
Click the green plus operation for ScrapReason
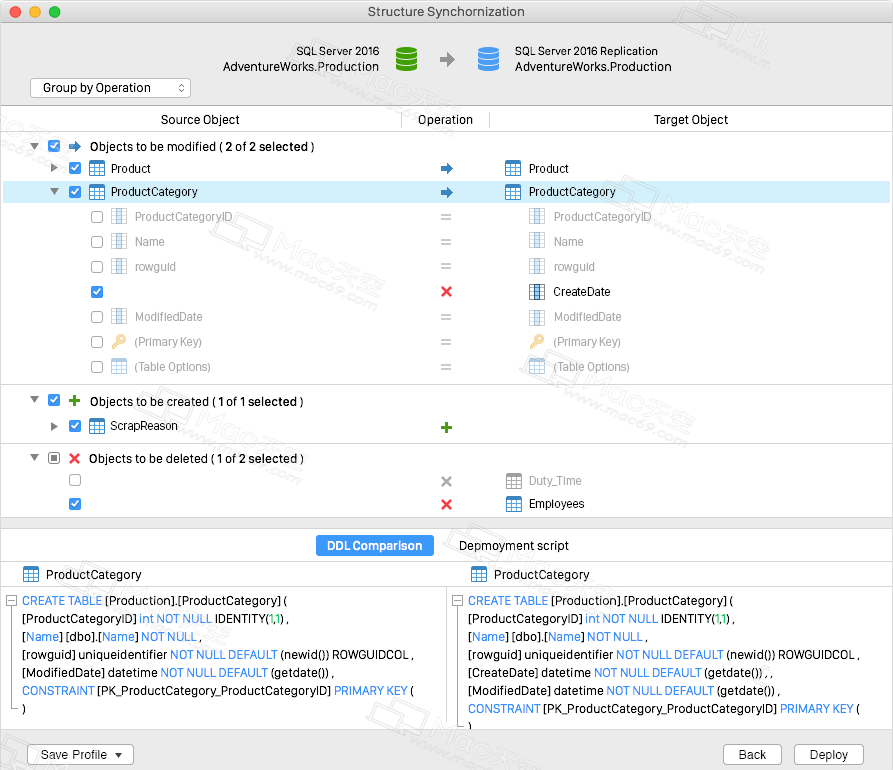pyautogui.click(x=446, y=427)
